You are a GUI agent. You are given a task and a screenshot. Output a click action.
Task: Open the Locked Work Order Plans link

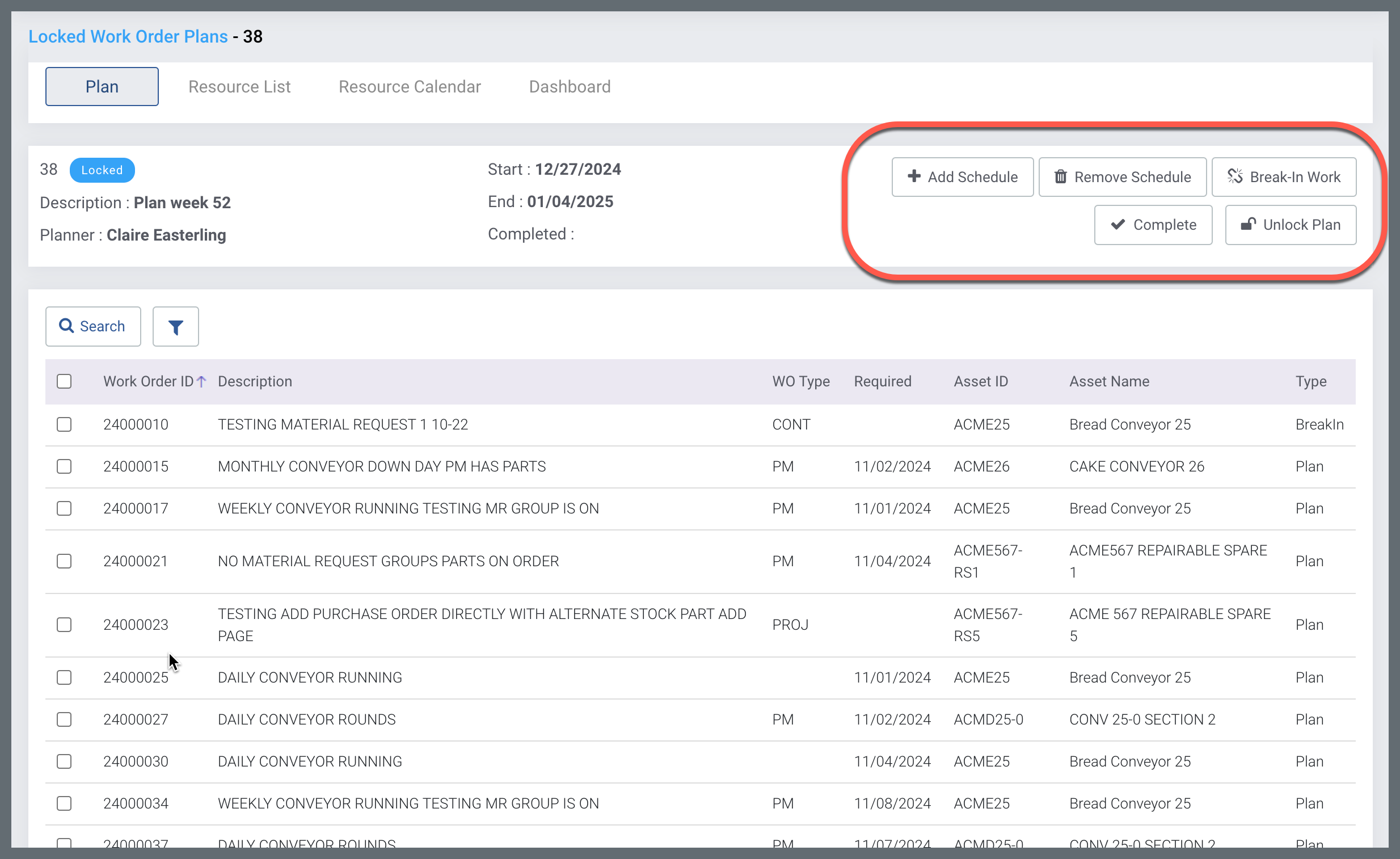pyautogui.click(x=128, y=37)
